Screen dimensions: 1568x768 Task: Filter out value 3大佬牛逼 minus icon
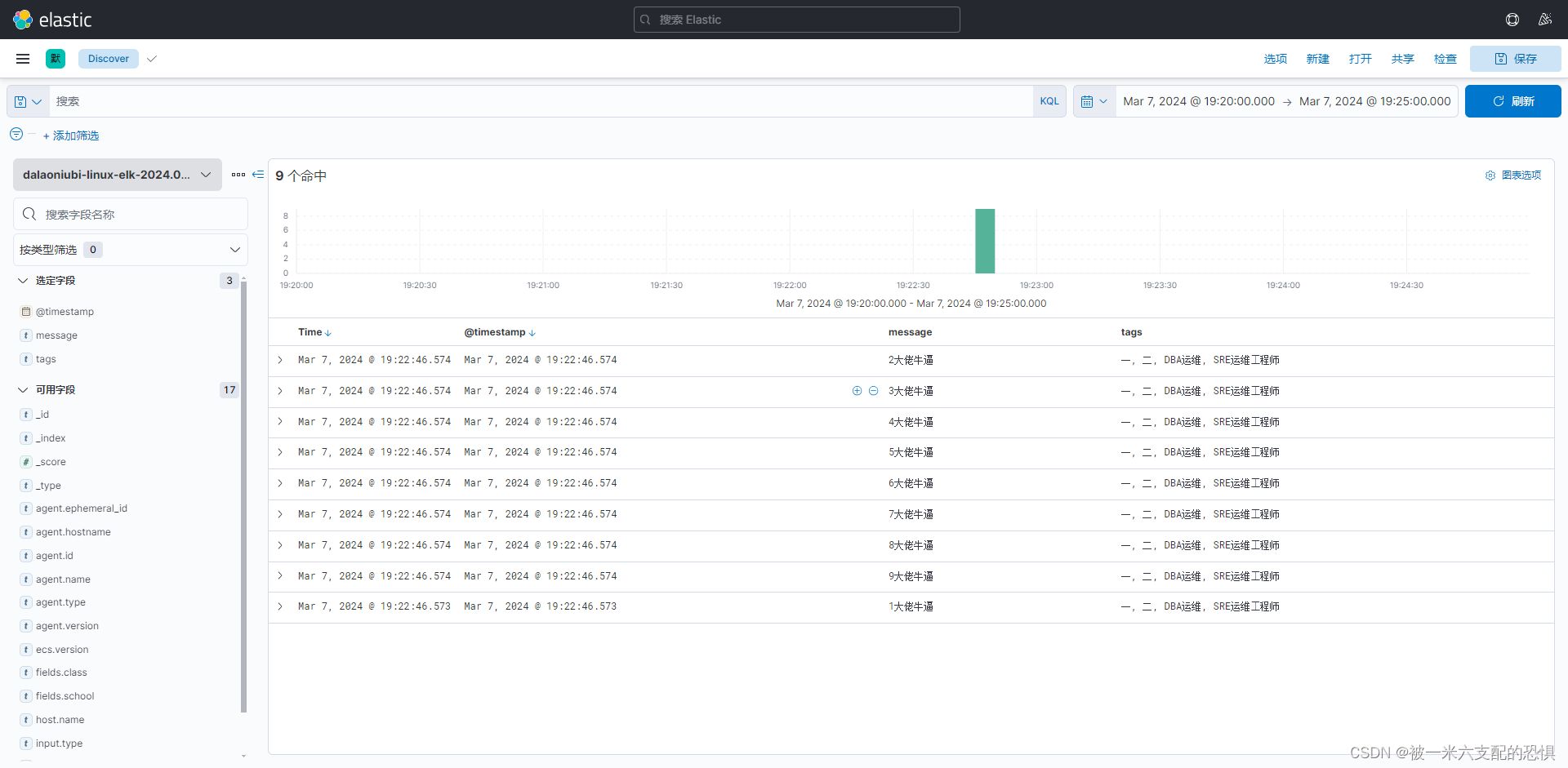pyautogui.click(x=873, y=391)
